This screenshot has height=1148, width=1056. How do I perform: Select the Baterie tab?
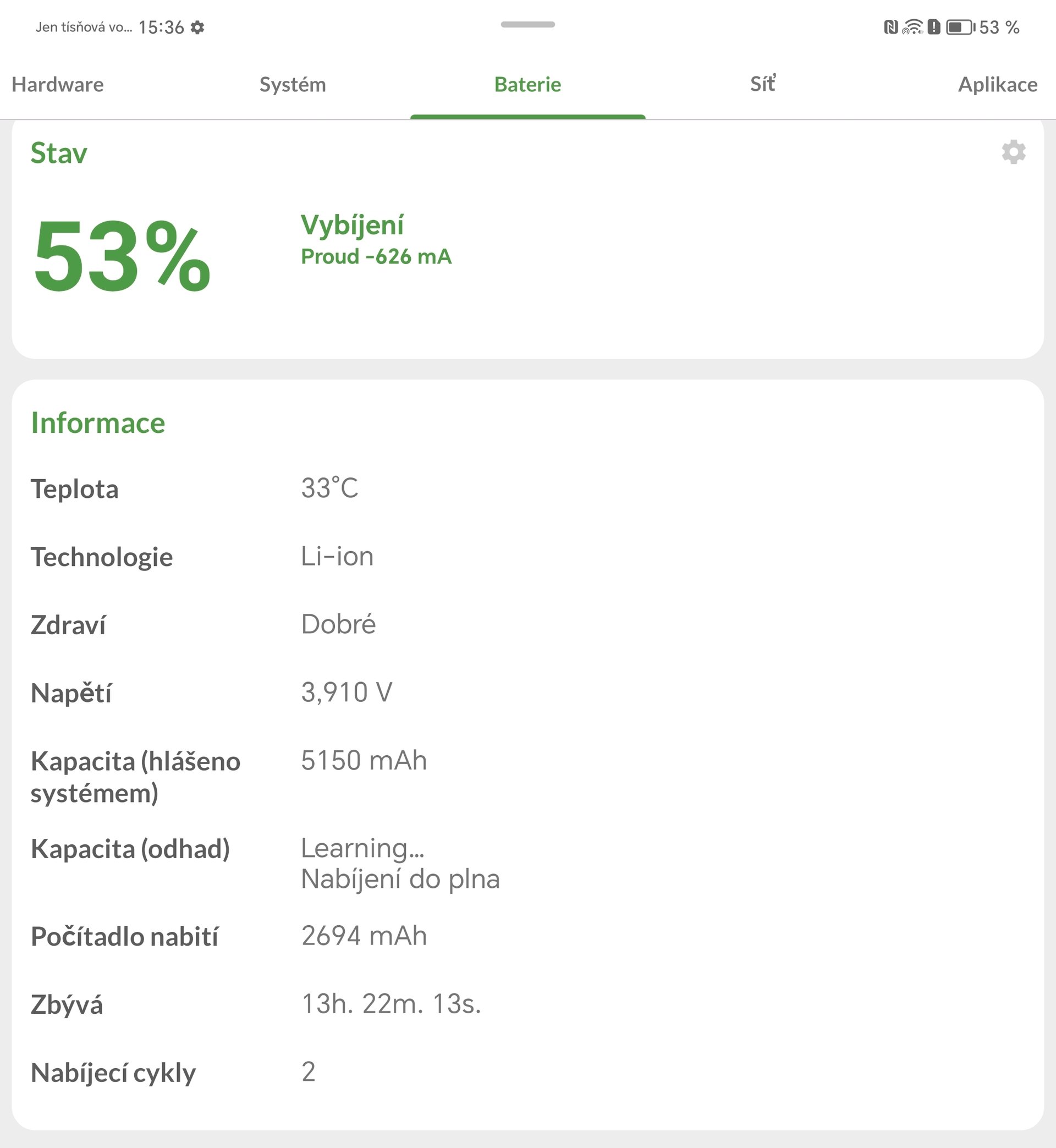coord(527,85)
